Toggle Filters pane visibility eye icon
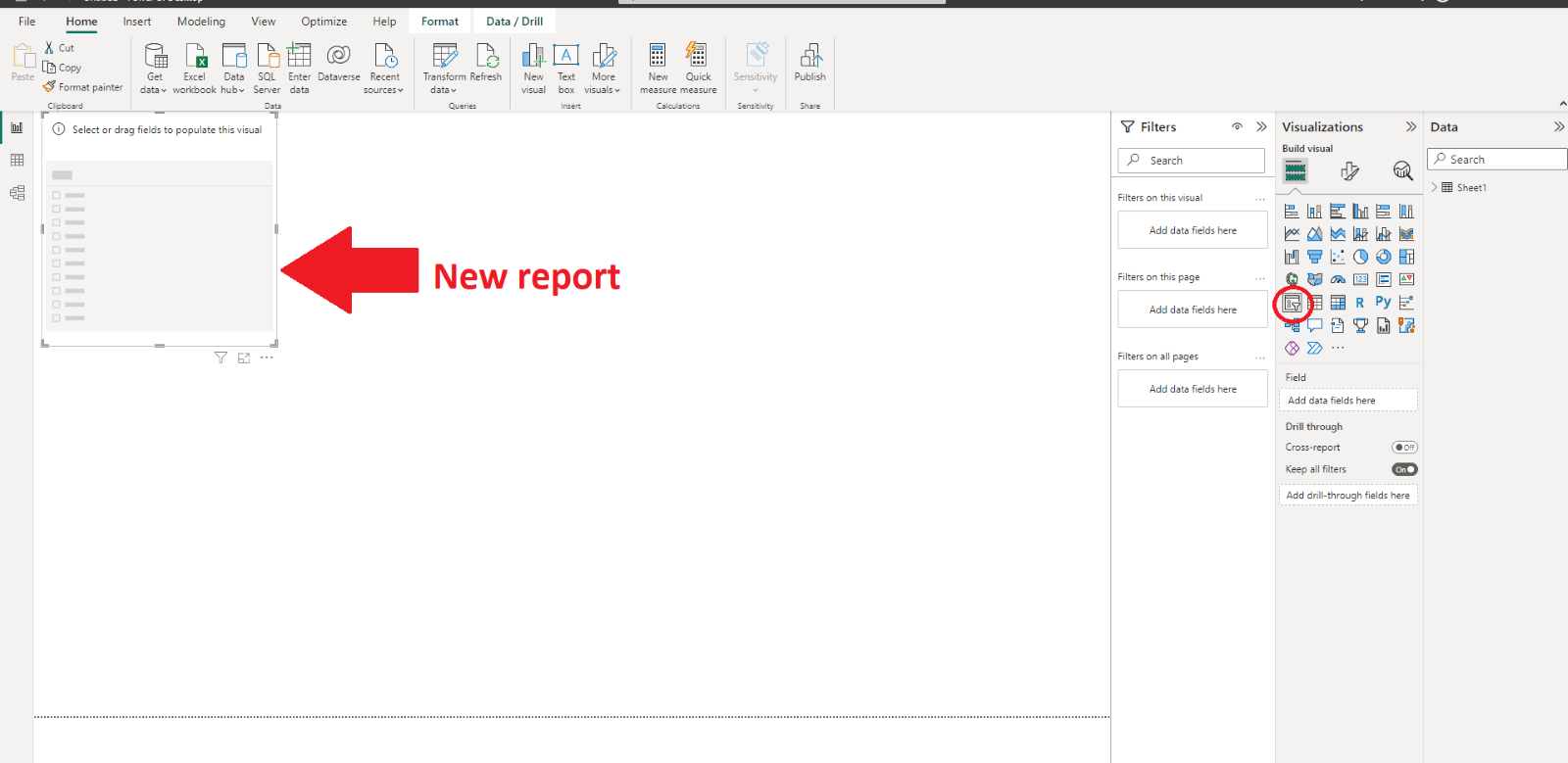 coord(1237,127)
